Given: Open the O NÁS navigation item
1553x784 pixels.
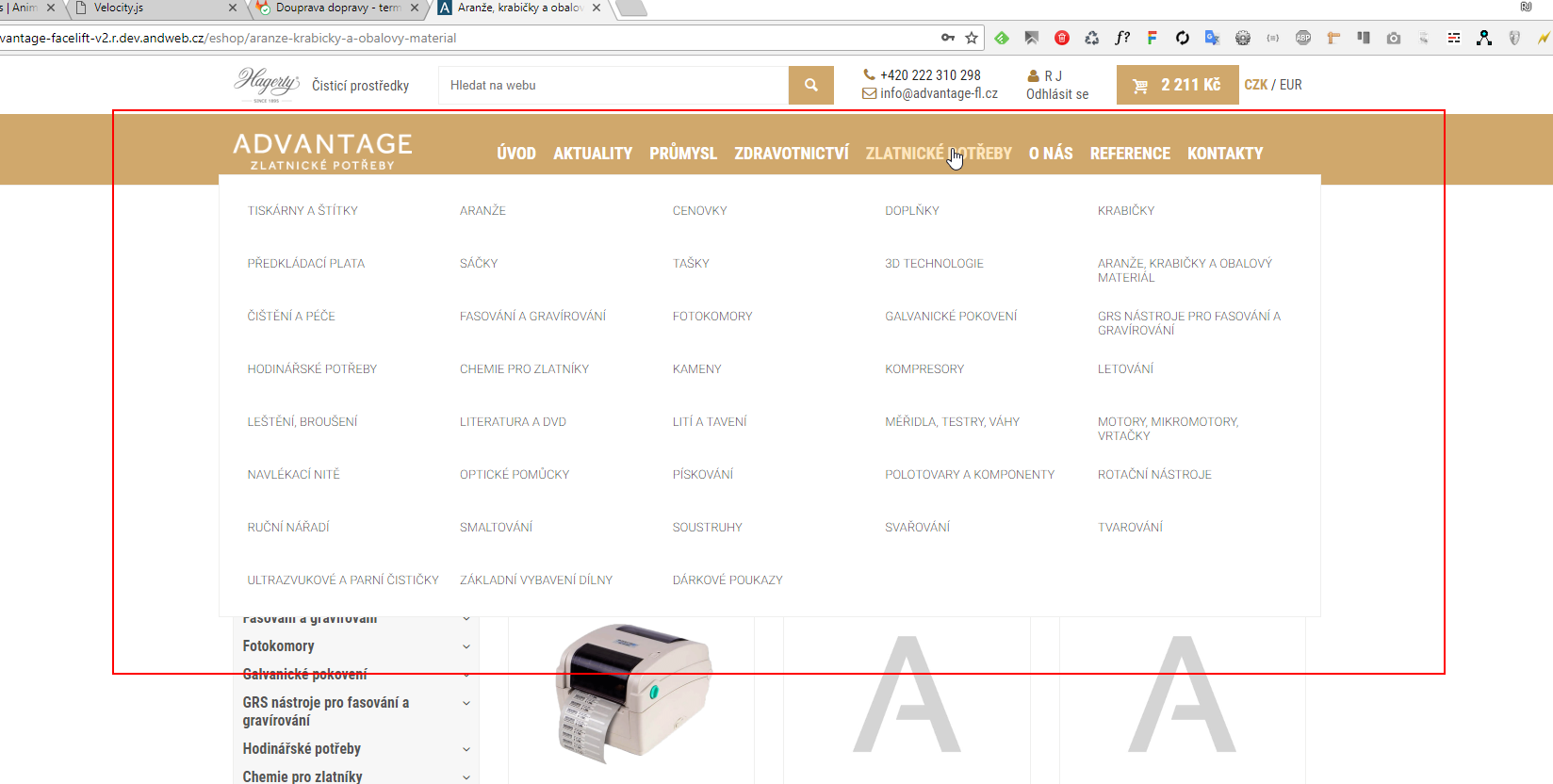Looking at the screenshot, I should pyautogui.click(x=1051, y=153).
